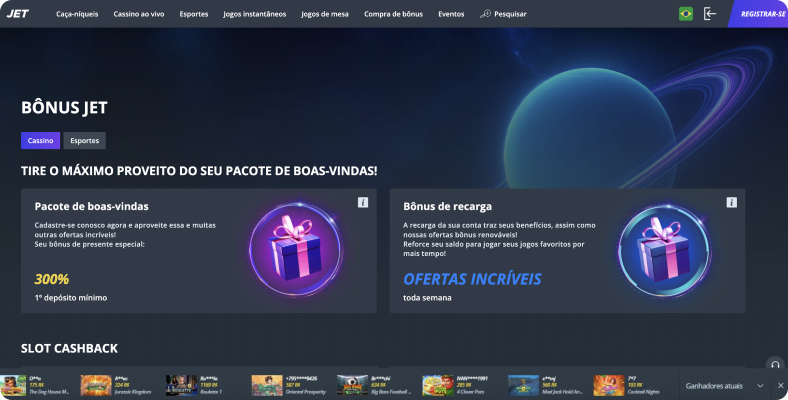The width and height of the screenshot is (788, 400).
Task: Click the Pesquisar search icon
Action: coord(485,14)
